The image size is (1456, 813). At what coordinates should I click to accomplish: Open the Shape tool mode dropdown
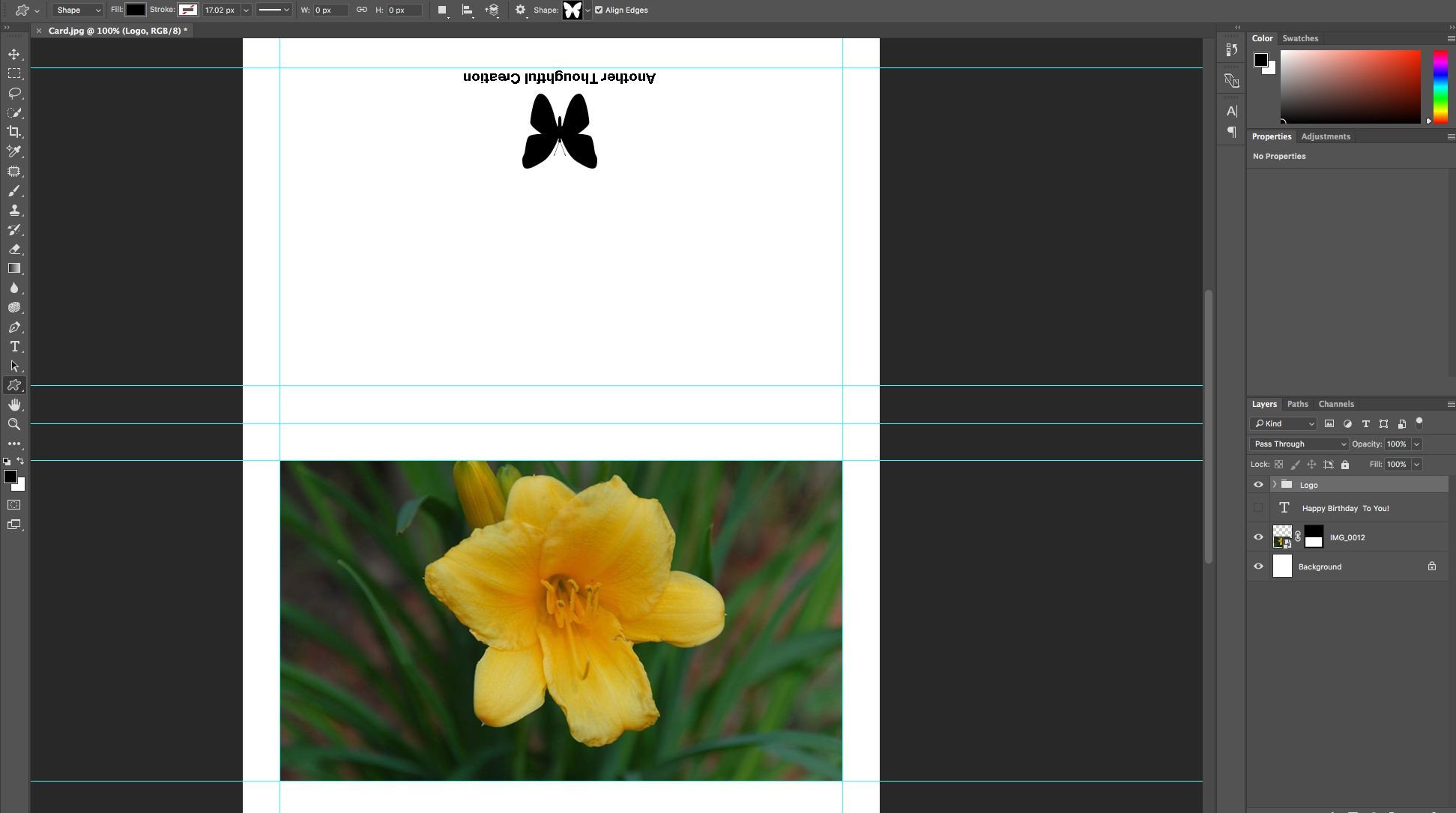click(77, 10)
